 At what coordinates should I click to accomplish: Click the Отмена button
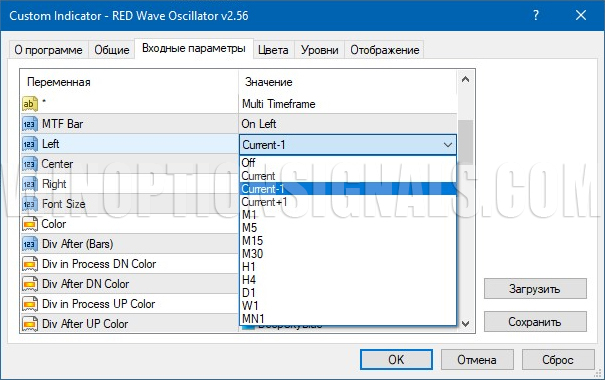coord(477,360)
